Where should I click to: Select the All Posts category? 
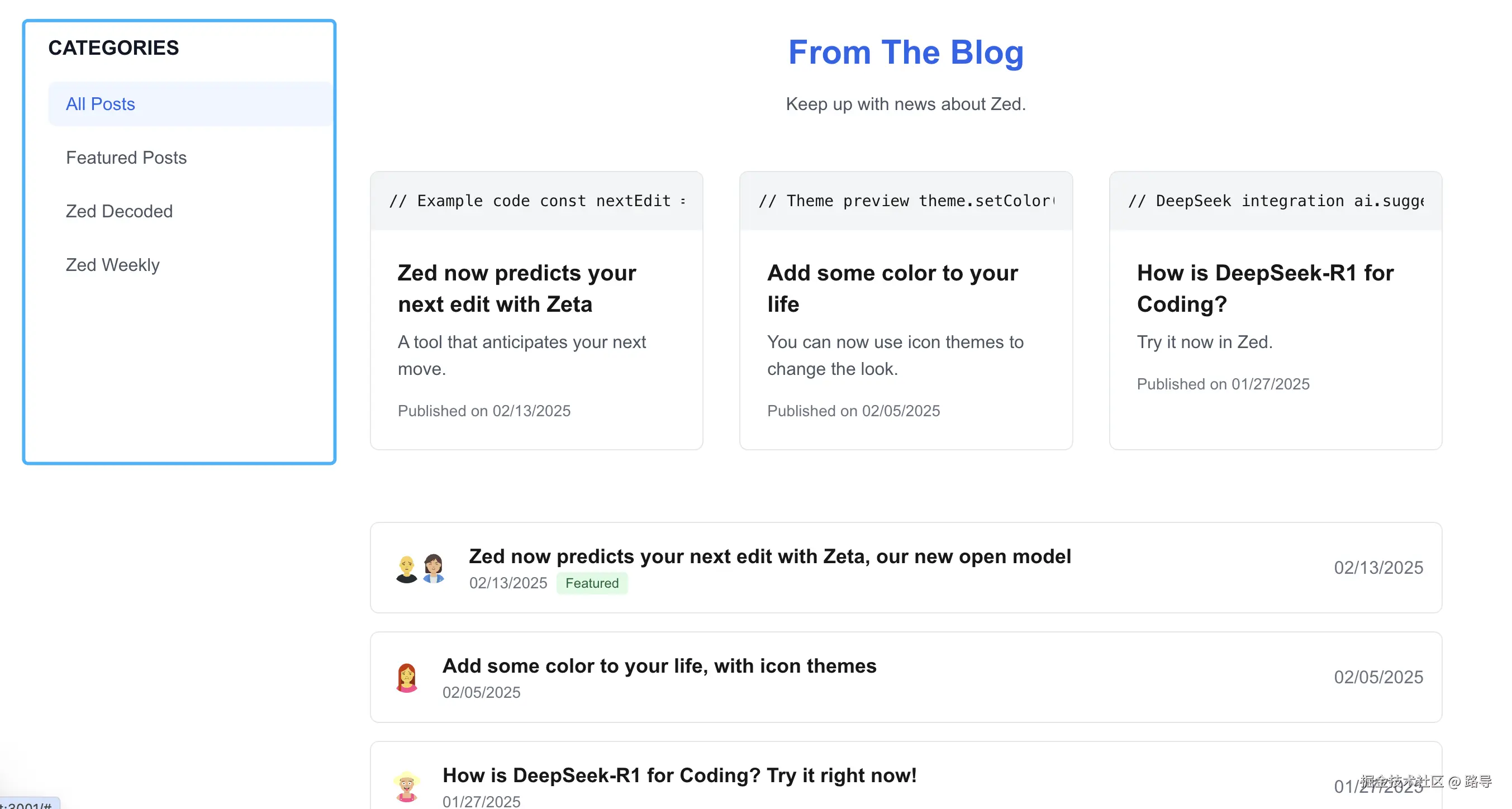tap(101, 104)
